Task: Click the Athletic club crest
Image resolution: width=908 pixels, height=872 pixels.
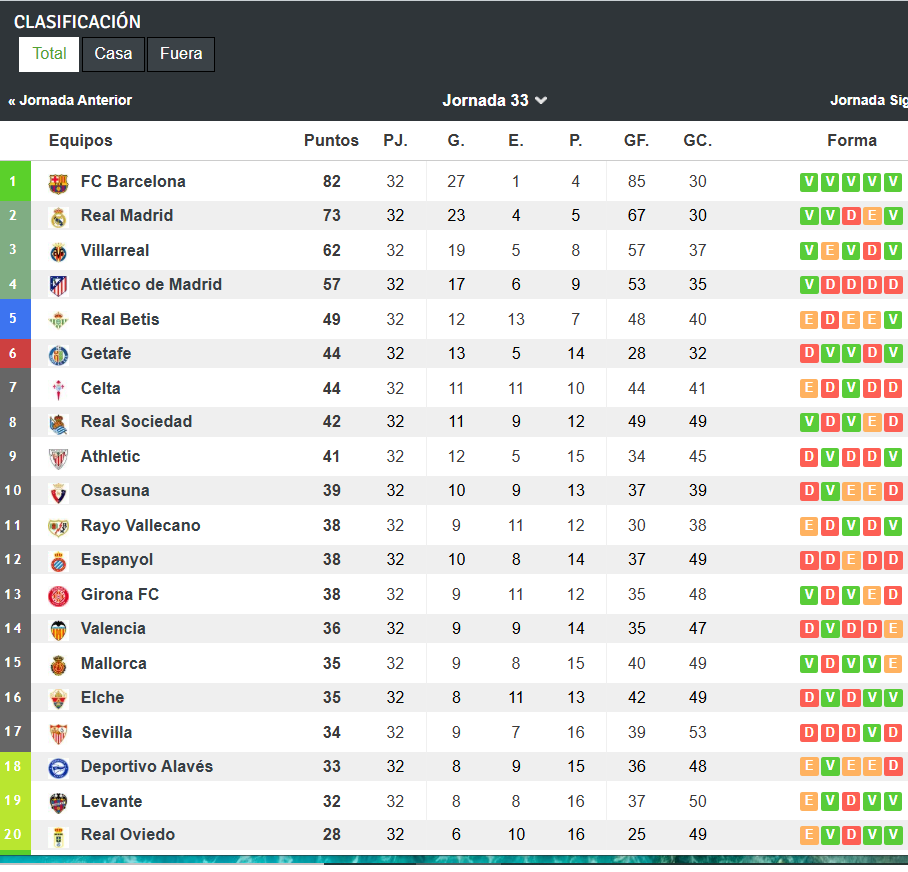Action: (59, 458)
